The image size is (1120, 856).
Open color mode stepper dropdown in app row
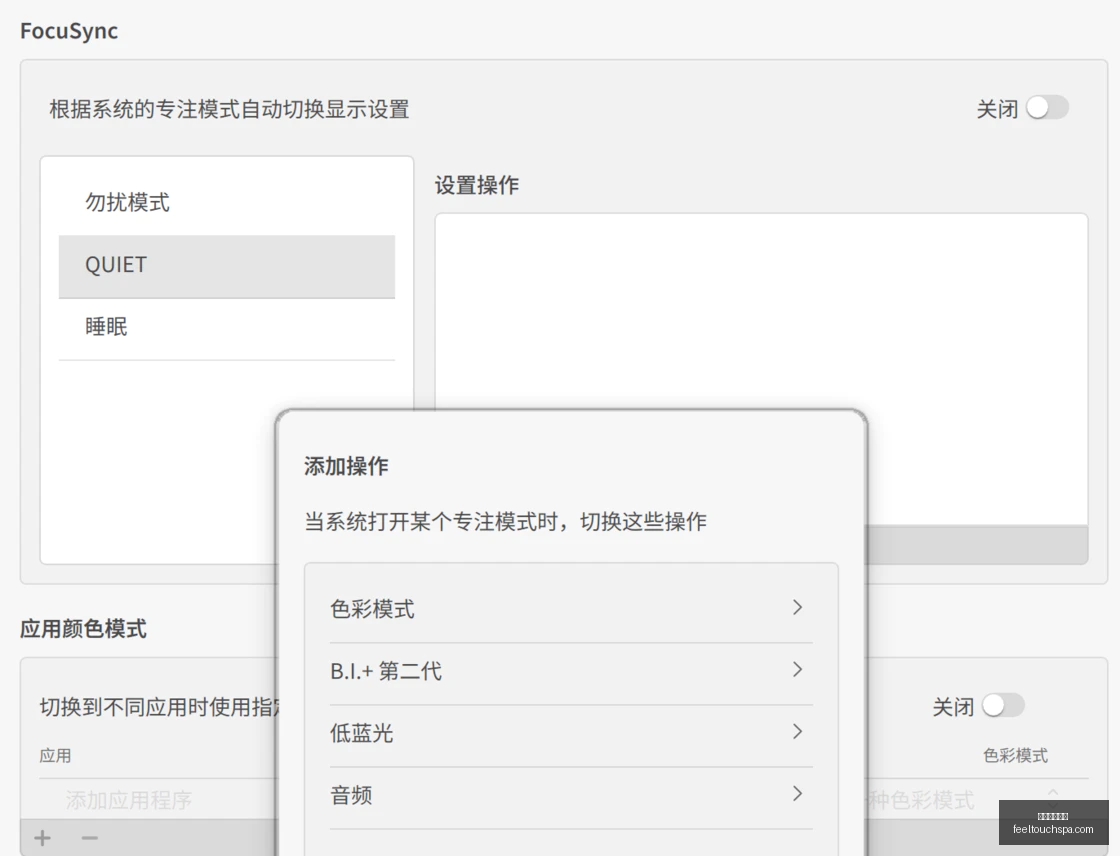coord(1053,797)
